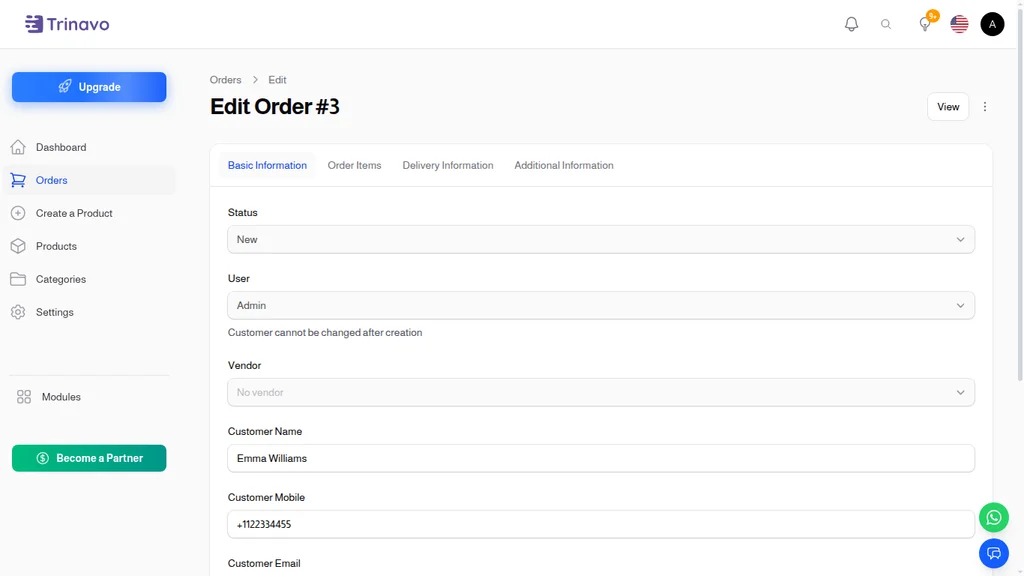The height and width of the screenshot is (576, 1024).
Task: Click the Settings gear icon
Action: [18, 312]
